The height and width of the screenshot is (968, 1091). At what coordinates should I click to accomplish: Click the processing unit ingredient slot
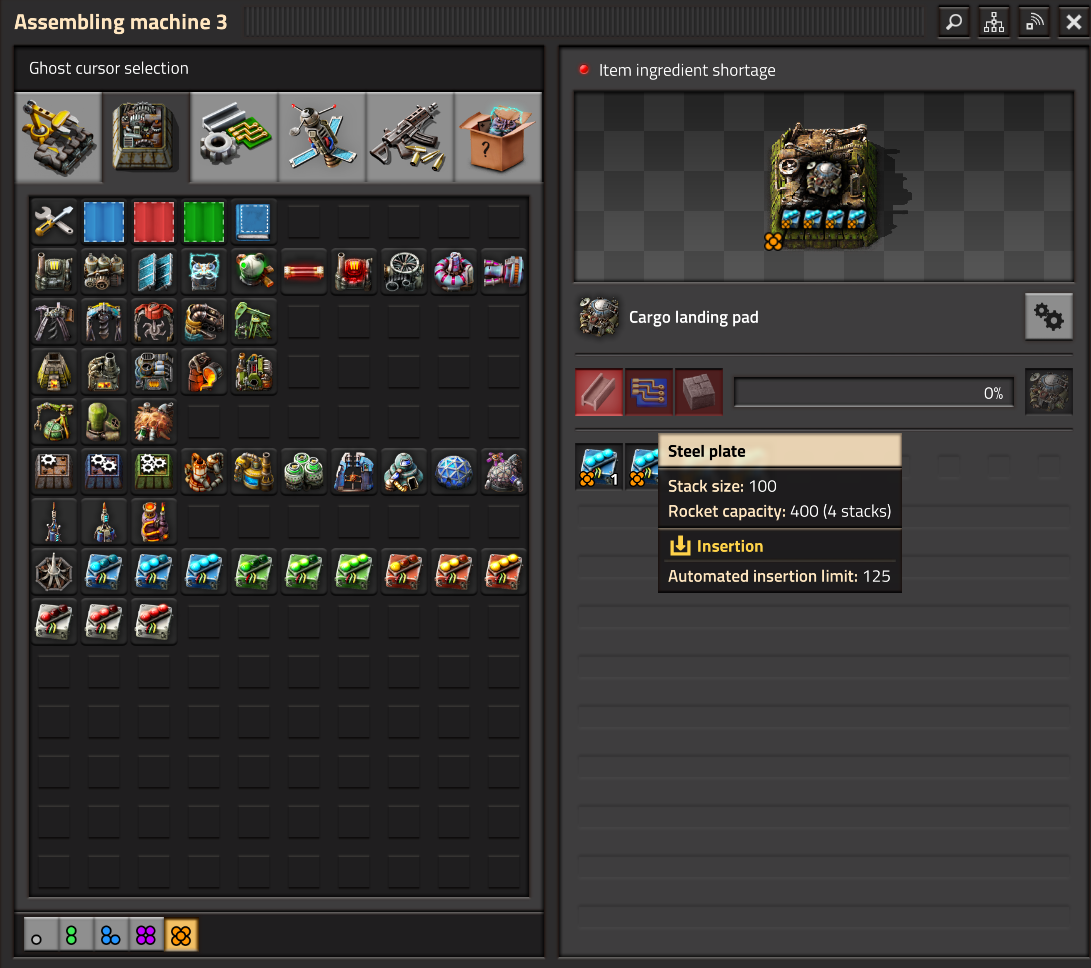click(x=648, y=392)
